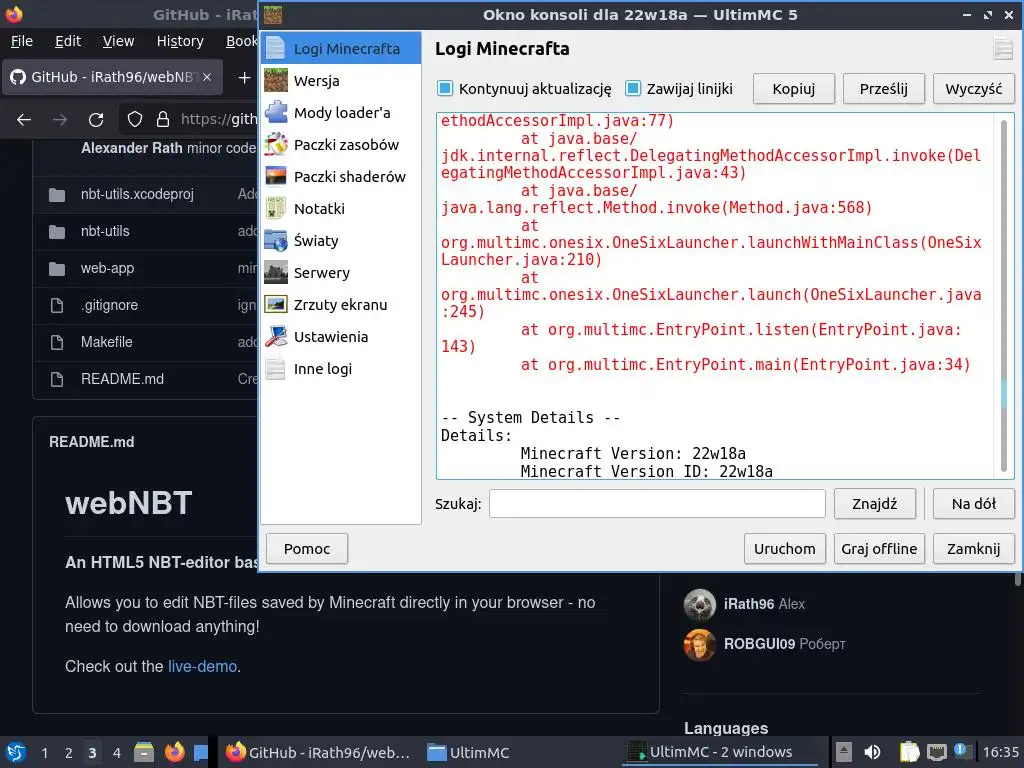This screenshot has height=768, width=1024.
Task: Open README.md file link in GitHub
Action: 122,379
